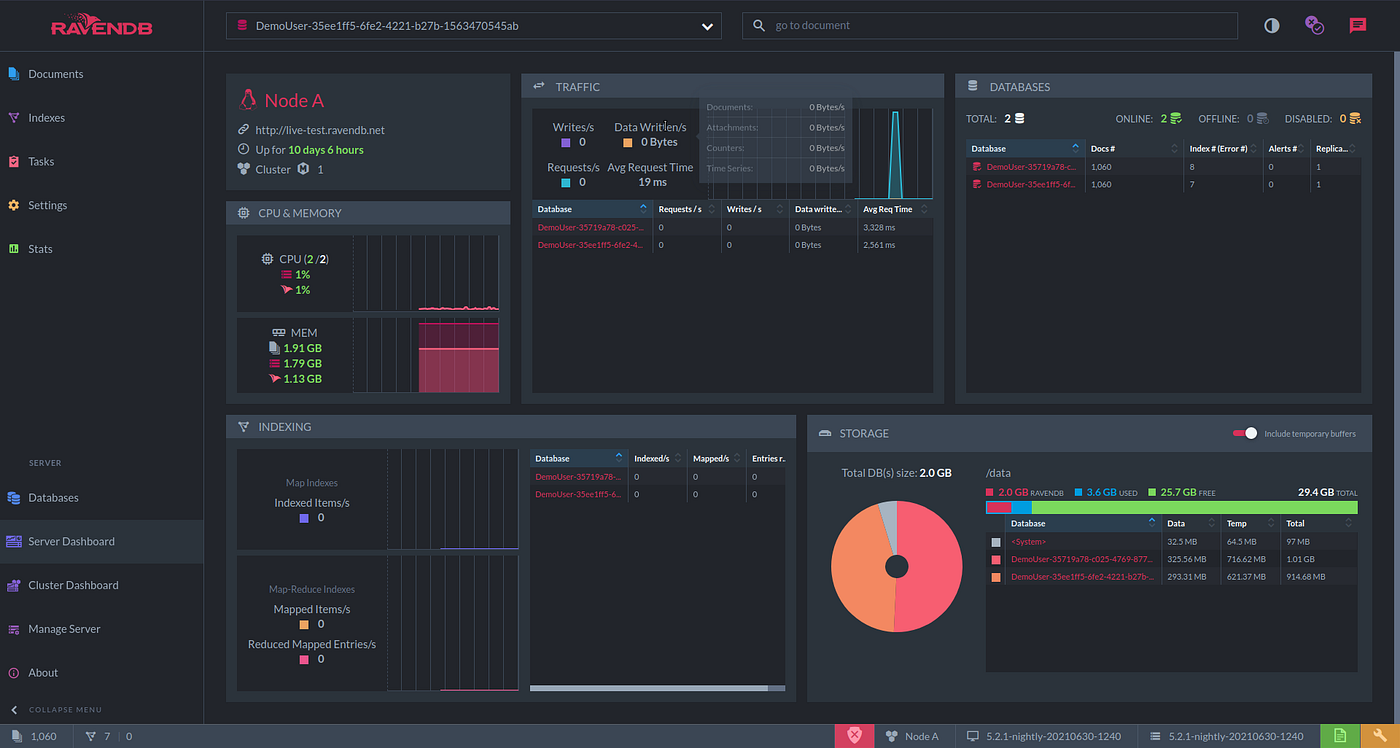Sort Traffic table by Avg Req Time
The height and width of the screenshot is (748, 1400).
coord(895,209)
